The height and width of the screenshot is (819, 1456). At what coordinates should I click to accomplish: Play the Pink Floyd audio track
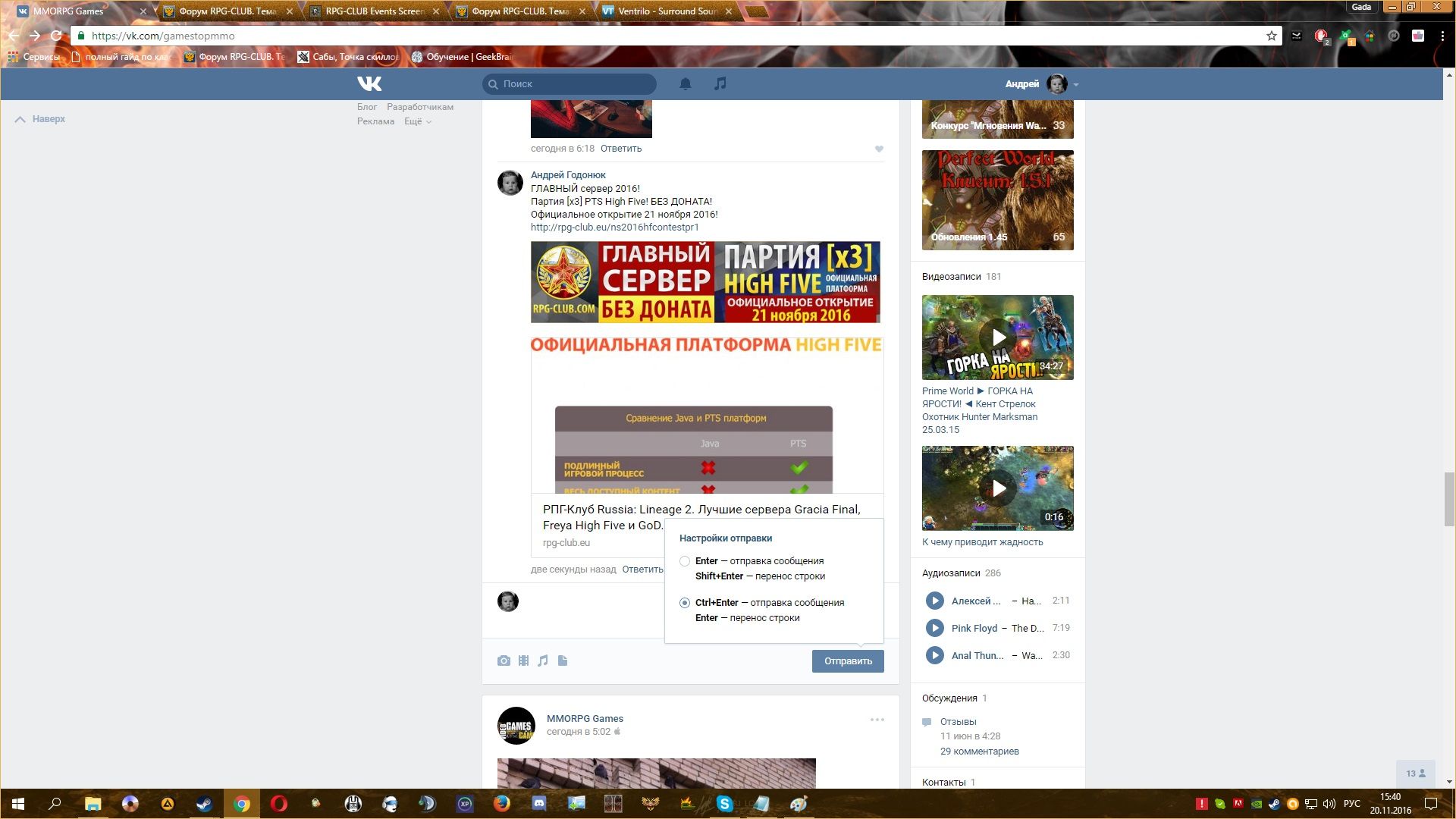(x=934, y=628)
